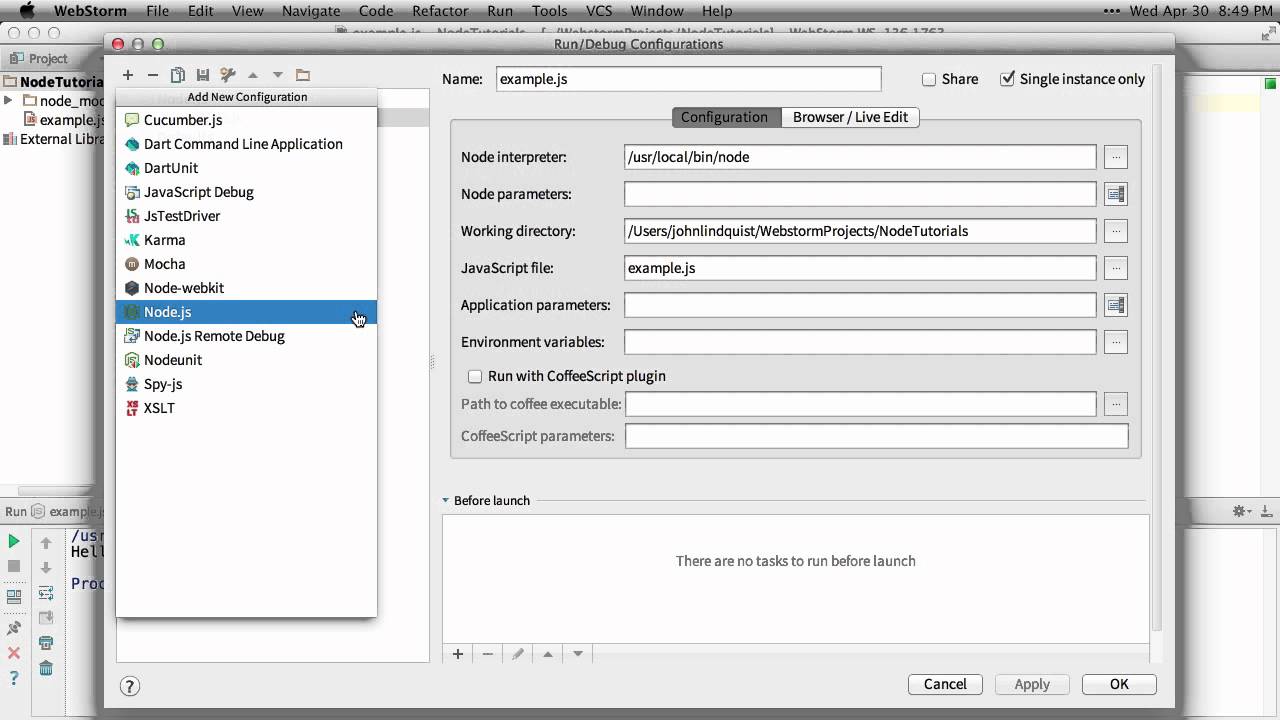Add a Before launch task
This screenshot has width=1280, height=720.
tap(458, 654)
